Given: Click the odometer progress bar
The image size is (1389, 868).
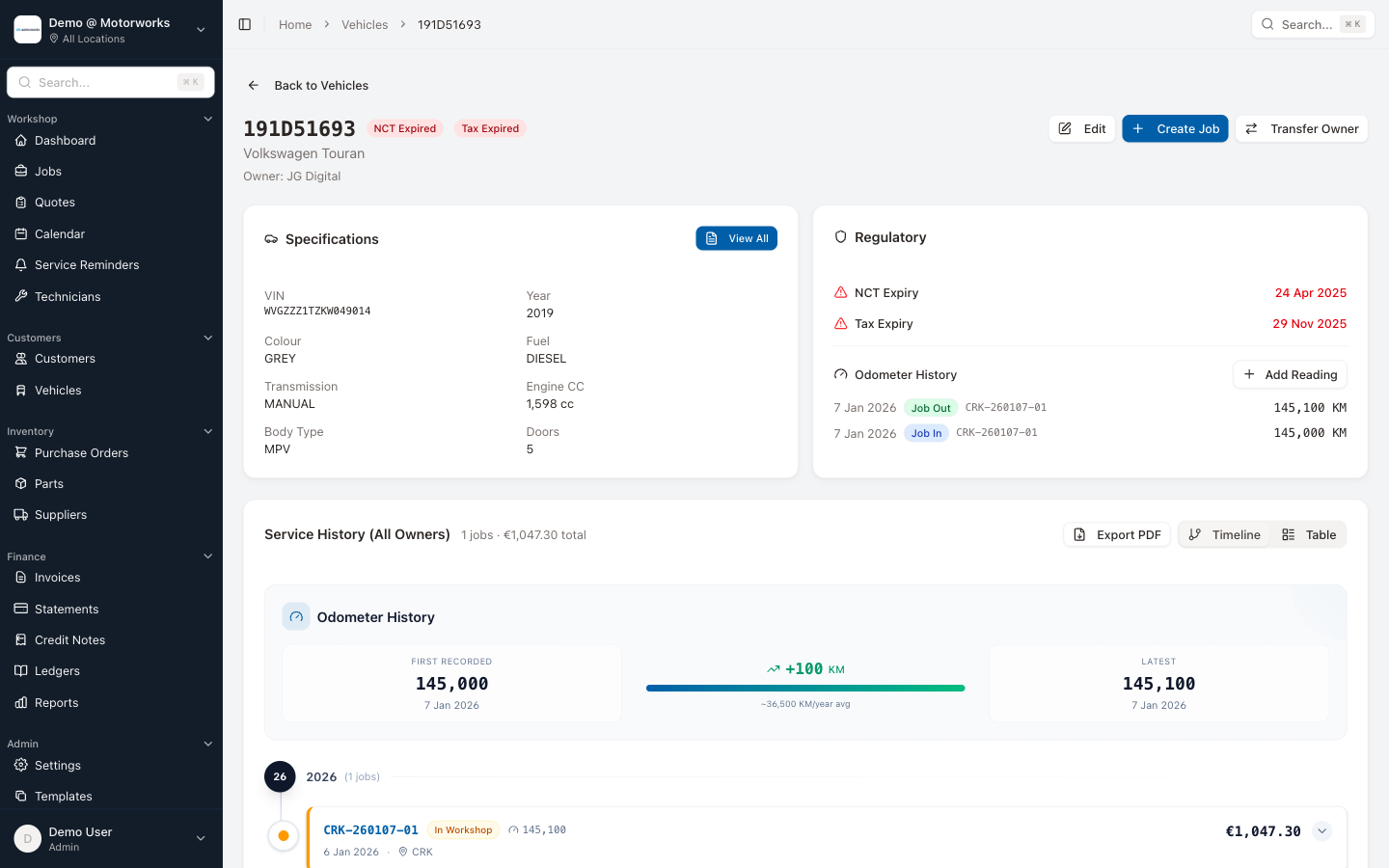Looking at the screenshot, I should [805, 689].
